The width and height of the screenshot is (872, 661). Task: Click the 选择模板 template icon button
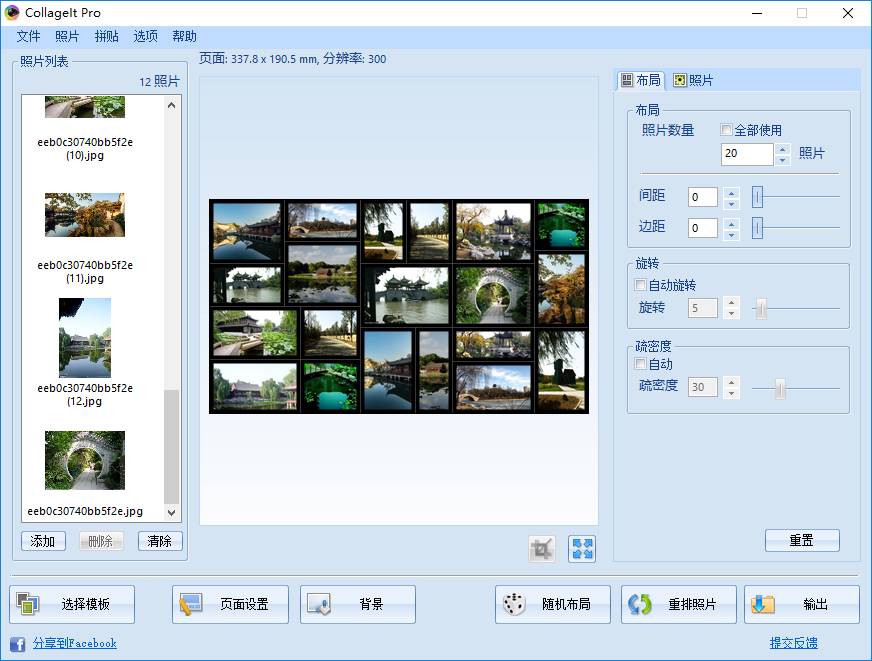pos(72,604)
